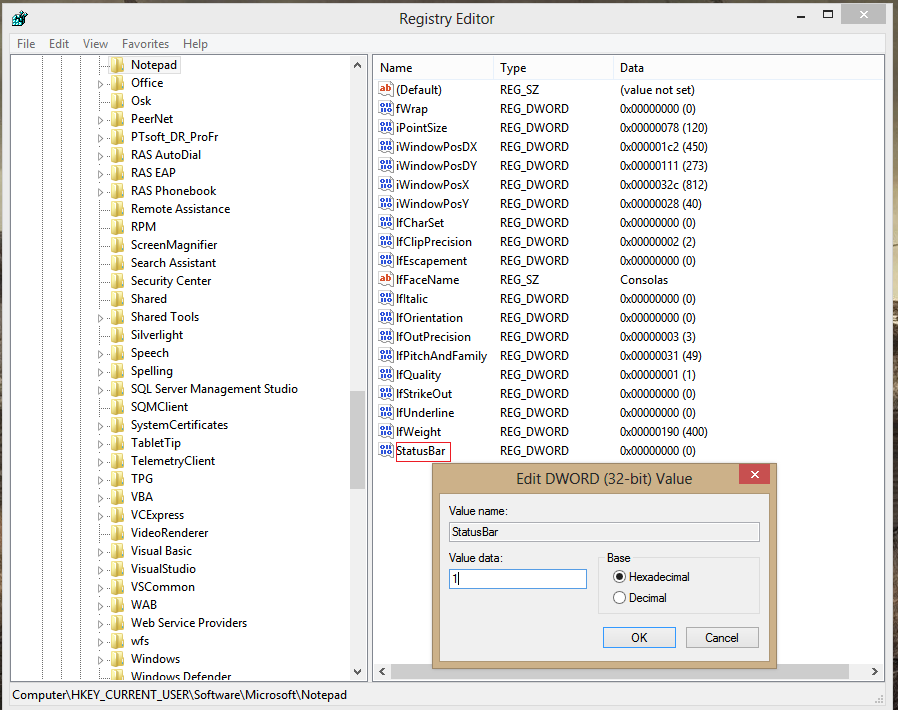Select the StatusBar value icon
898x710 pixels.
(386, 451)
